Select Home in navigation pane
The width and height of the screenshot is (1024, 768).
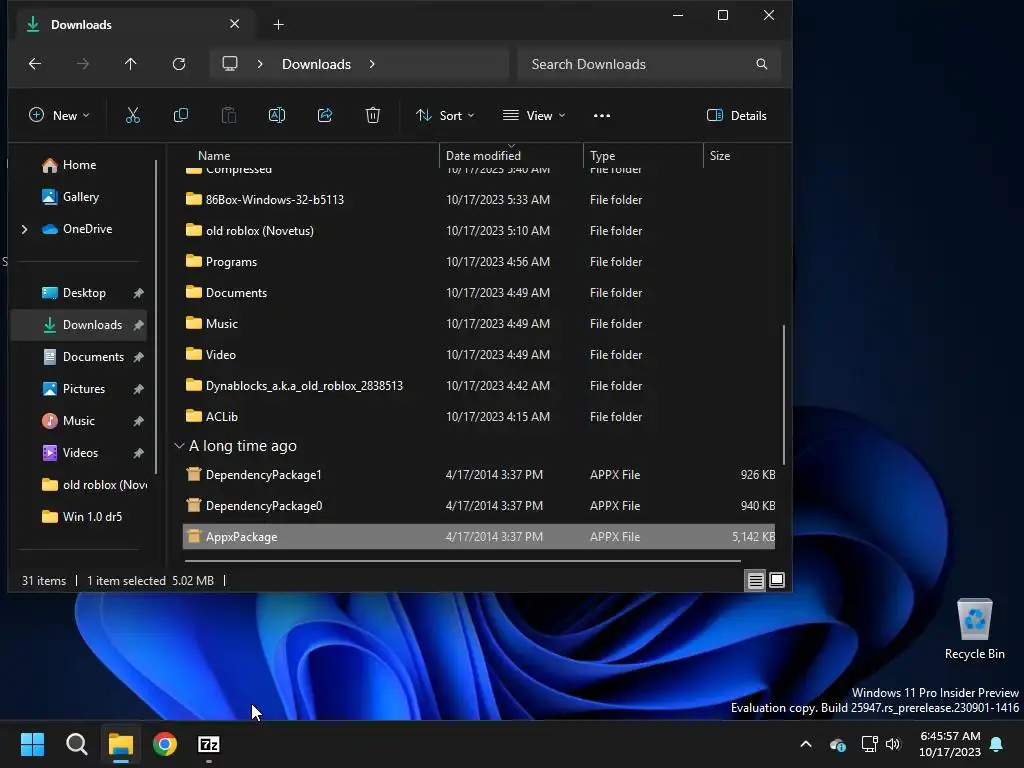click(x=78, y=165)
